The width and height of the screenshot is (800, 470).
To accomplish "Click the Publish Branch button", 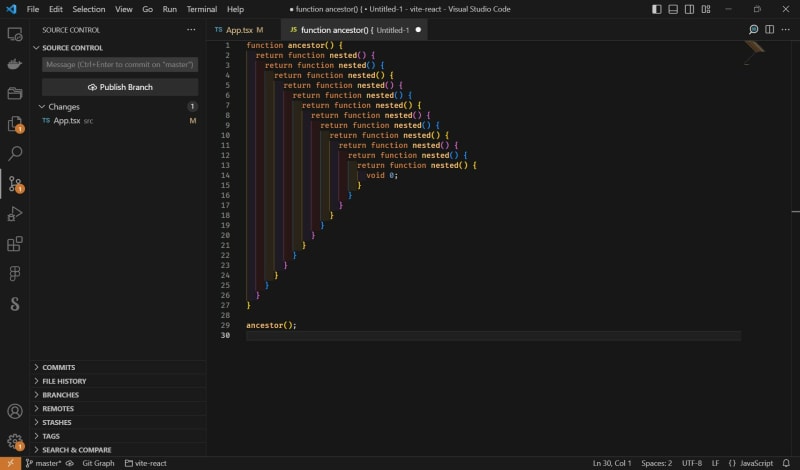I will (x=120, y=87).
